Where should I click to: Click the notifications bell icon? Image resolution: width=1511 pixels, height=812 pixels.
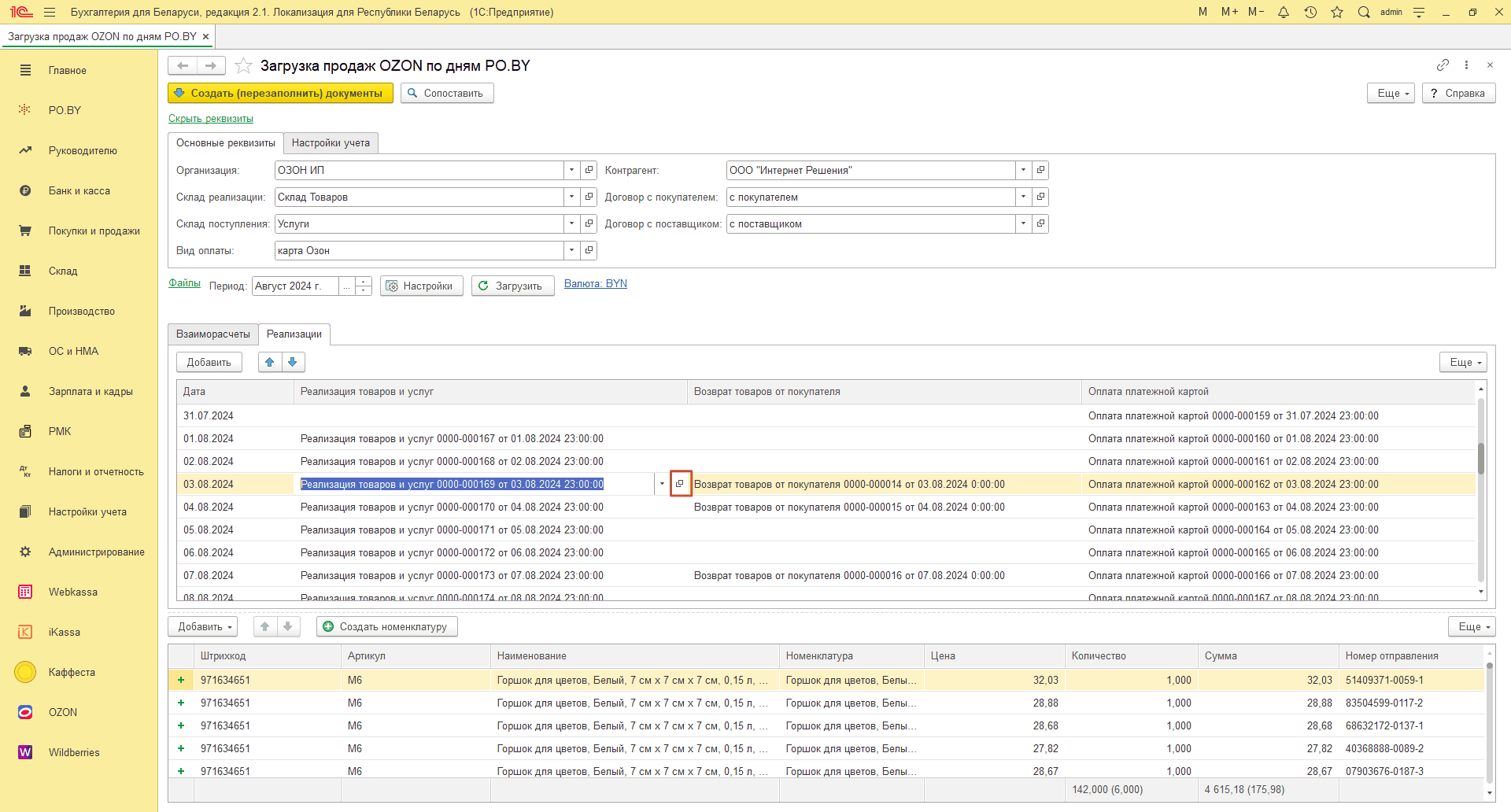pos(1284,12)
